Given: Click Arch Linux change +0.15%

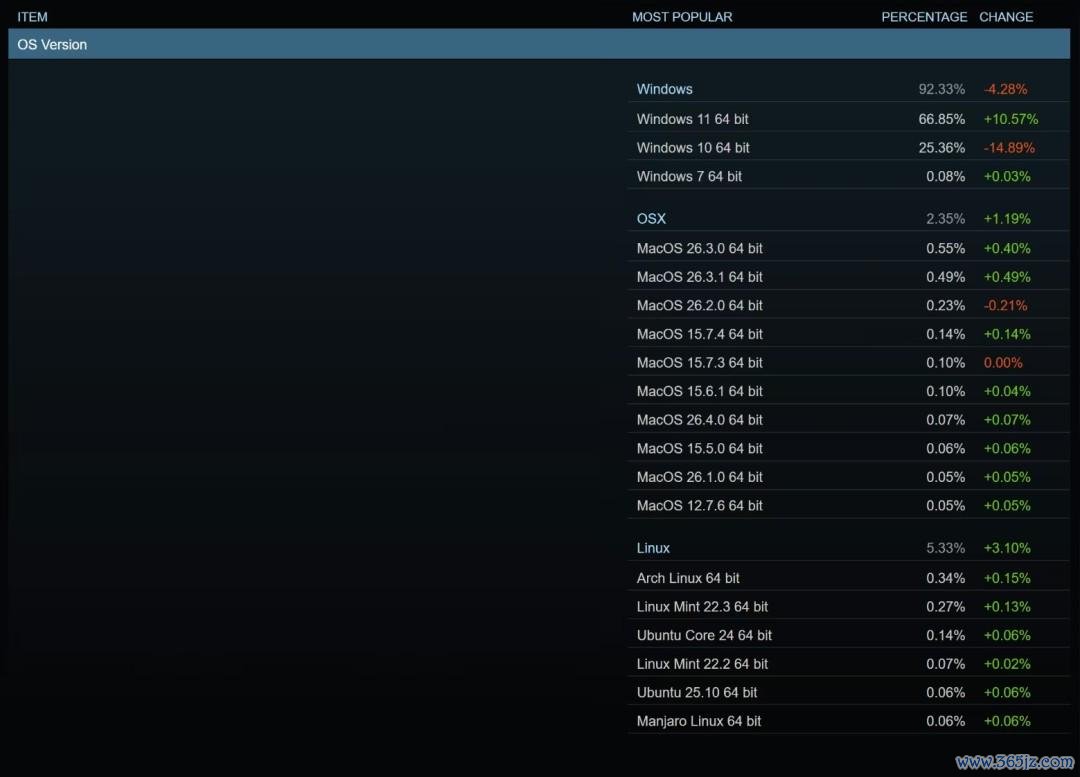Looking at the screenshot, I should [1007, 578].
